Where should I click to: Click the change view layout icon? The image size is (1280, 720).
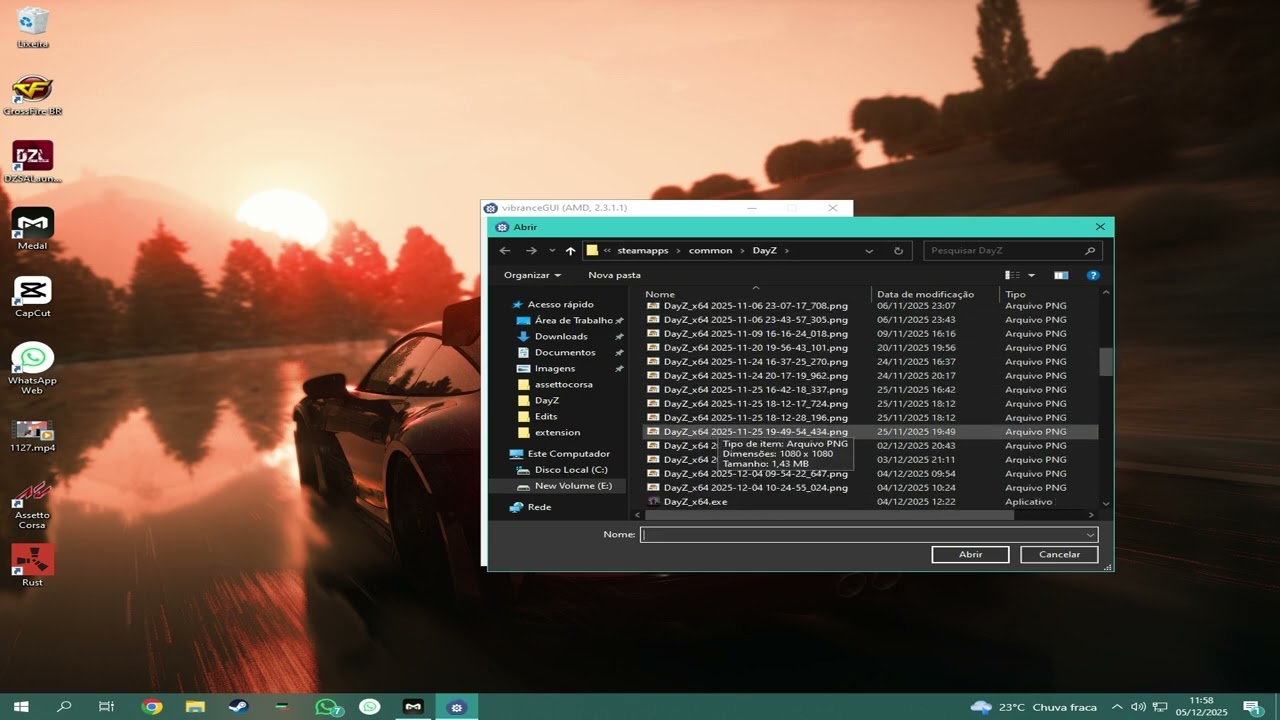(1012, 275)
